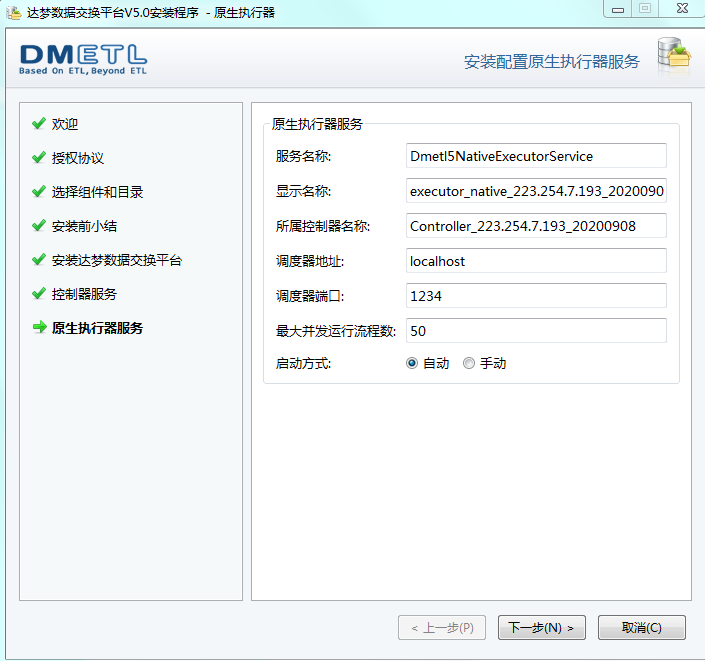This screenshot has width=705, height=661.
Task: Click the 服务名称: label
Action: tap(303, 156)
